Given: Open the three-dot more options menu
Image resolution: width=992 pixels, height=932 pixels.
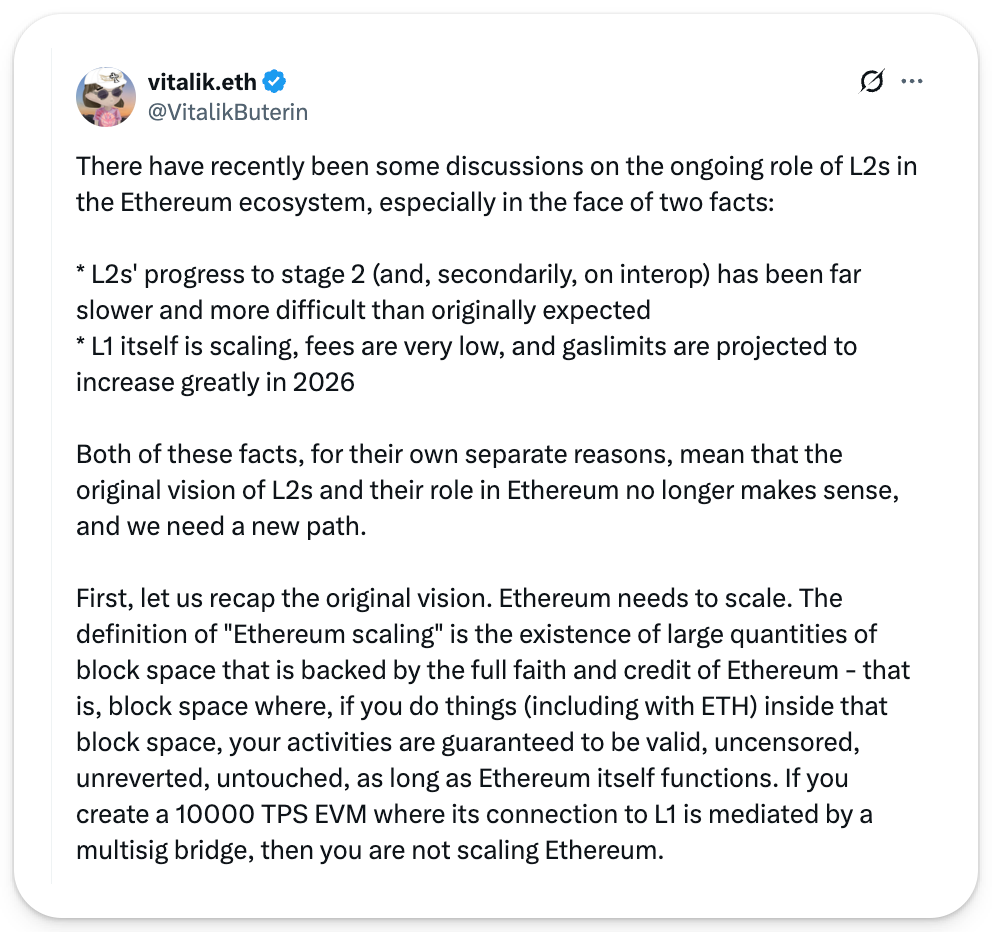Looking at the screenshot, I should pyautogui.click(x=912, y=82).
